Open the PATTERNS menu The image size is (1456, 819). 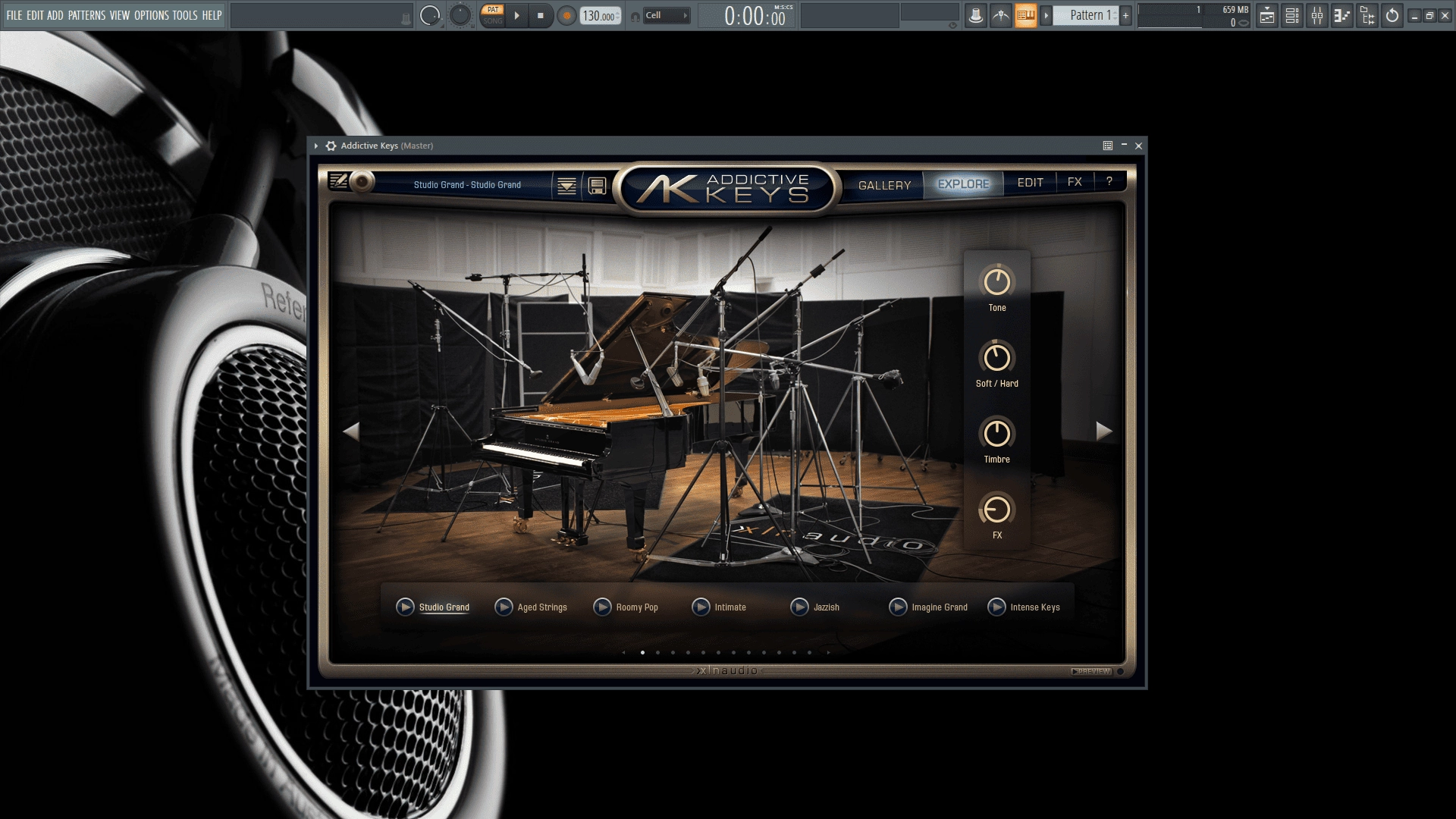tap(86, 15)
